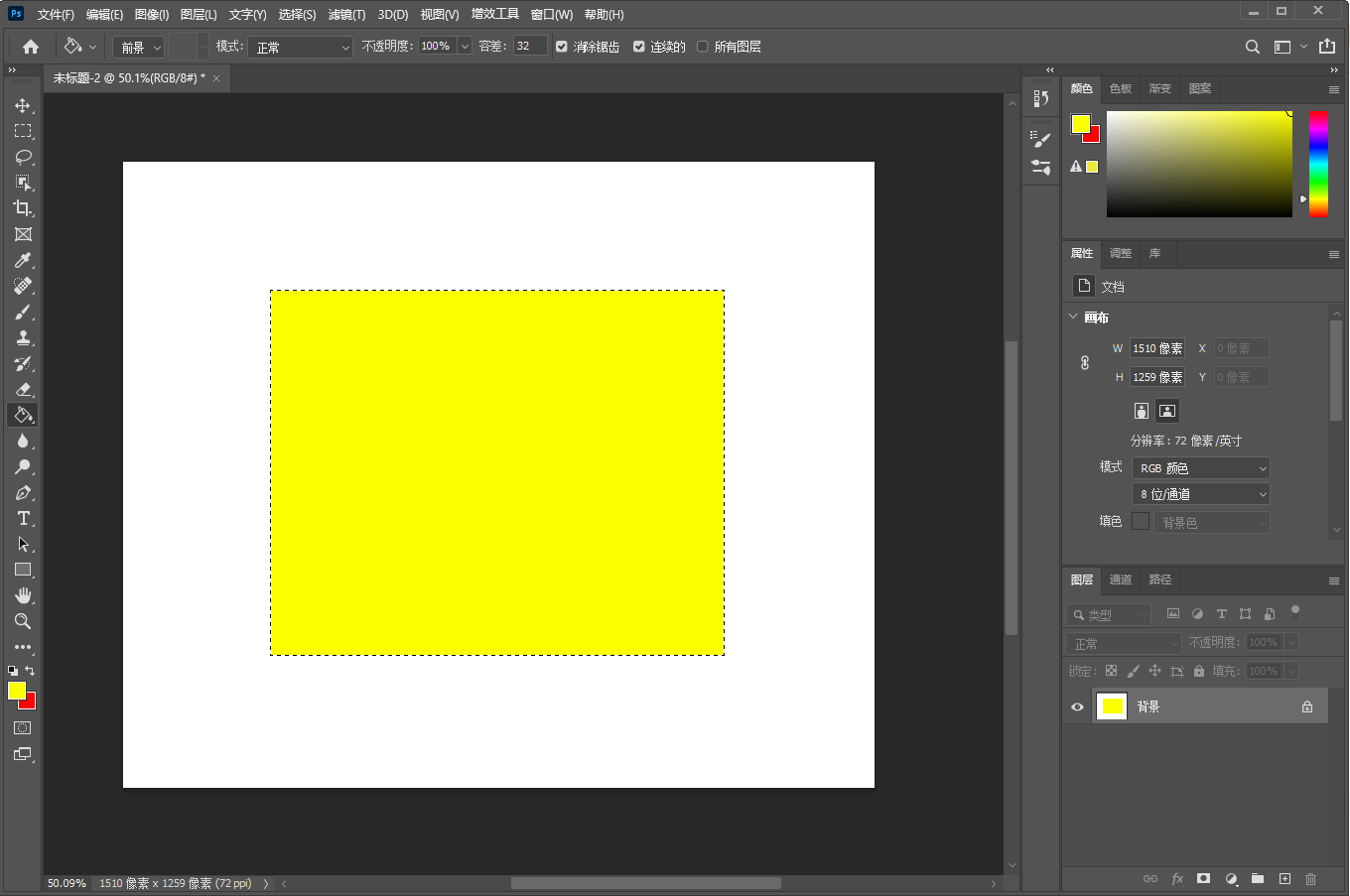Select the Hand tool
The image size is (1350, 896).
(23, 595)
